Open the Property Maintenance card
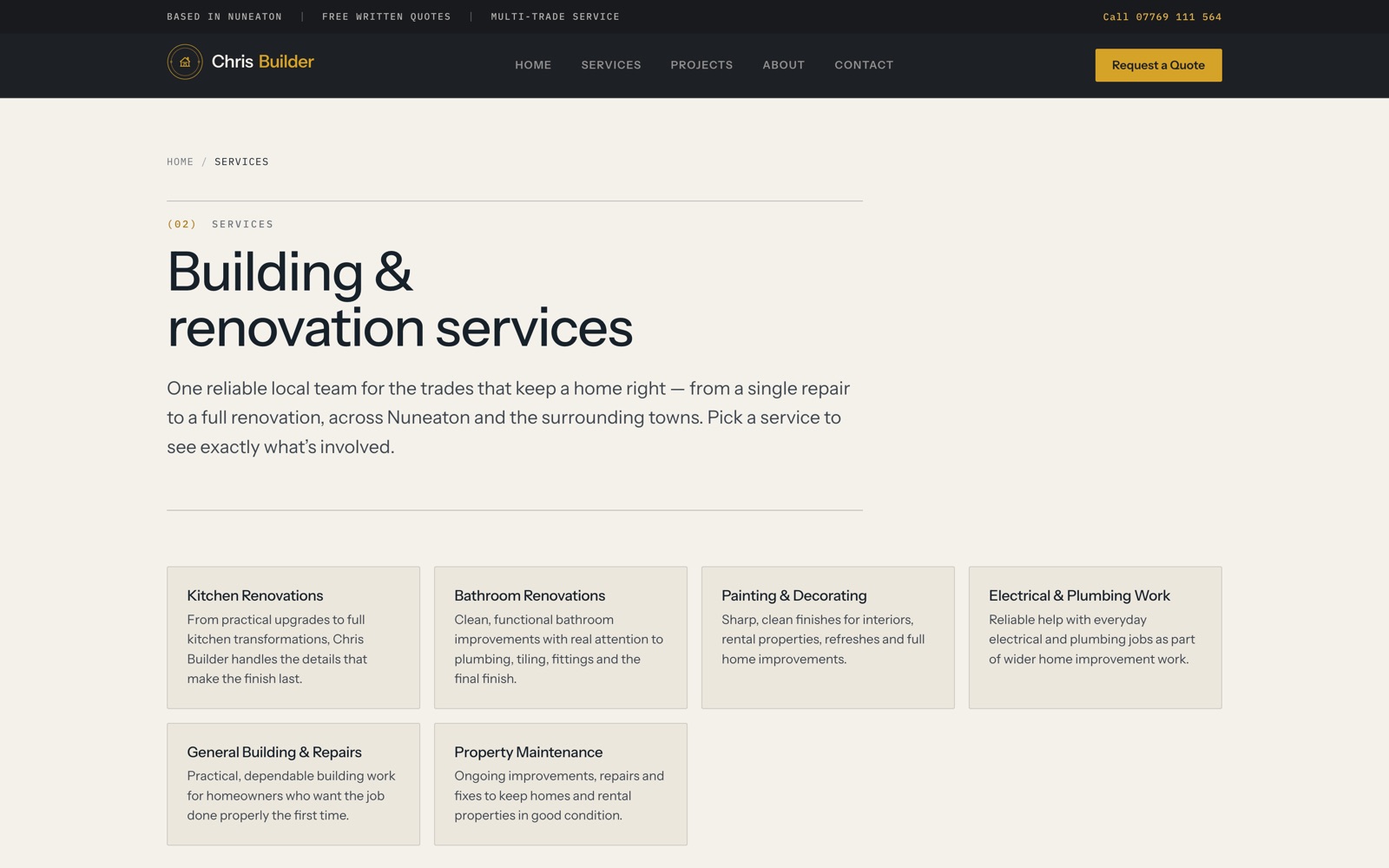Screen dimensions: 1389x868 pyautogui.click(x=561, y=785)
